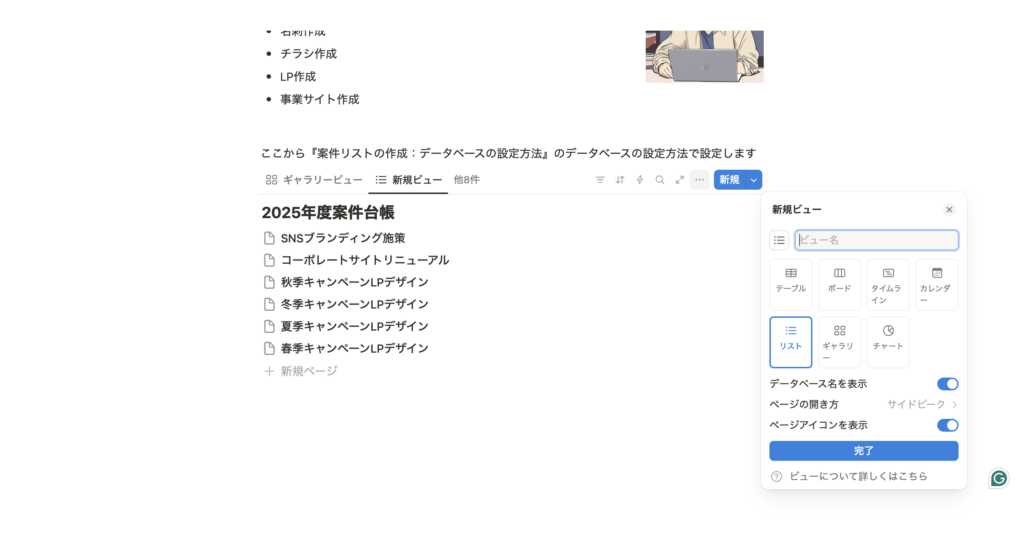Open the three-dot view settings menu

[699, 180]
